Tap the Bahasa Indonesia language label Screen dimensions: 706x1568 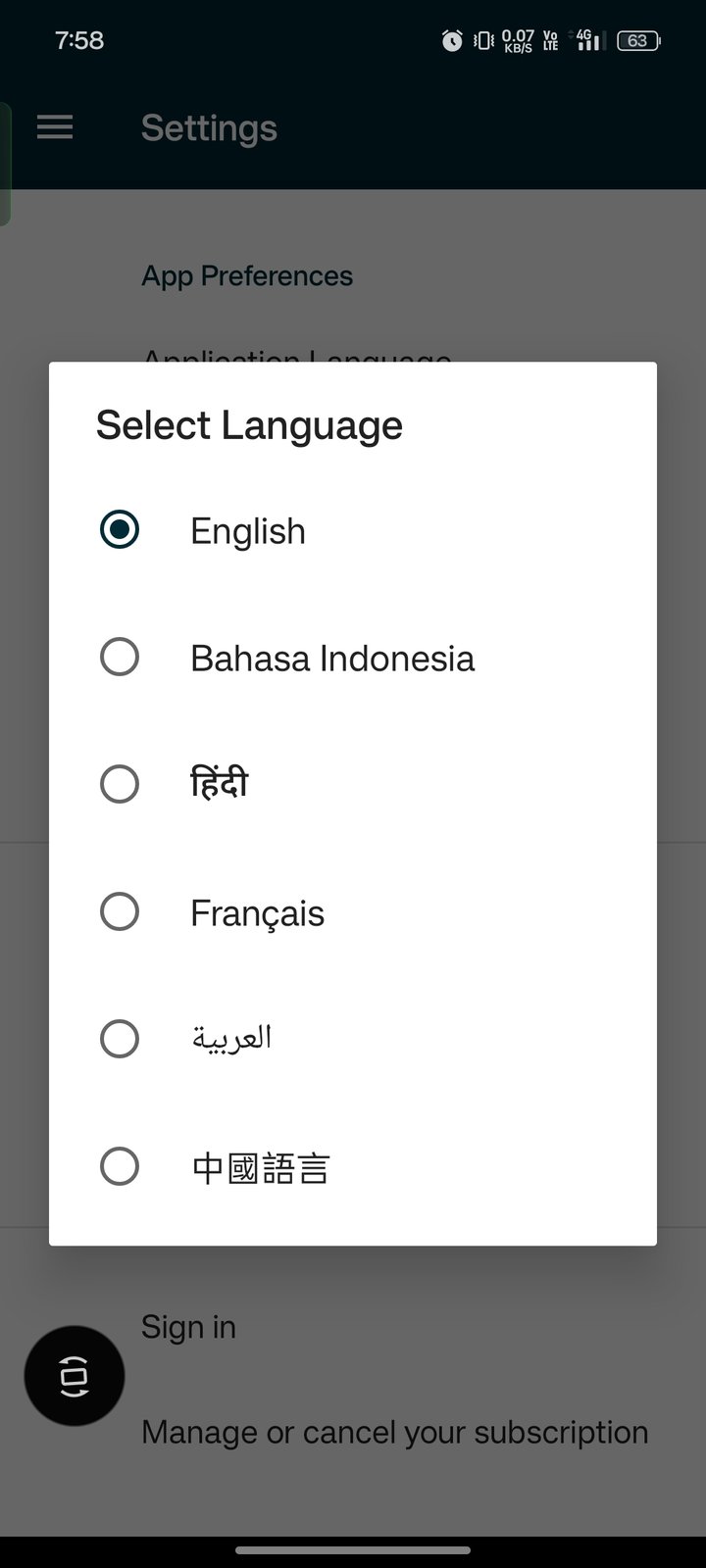[332, 659]
